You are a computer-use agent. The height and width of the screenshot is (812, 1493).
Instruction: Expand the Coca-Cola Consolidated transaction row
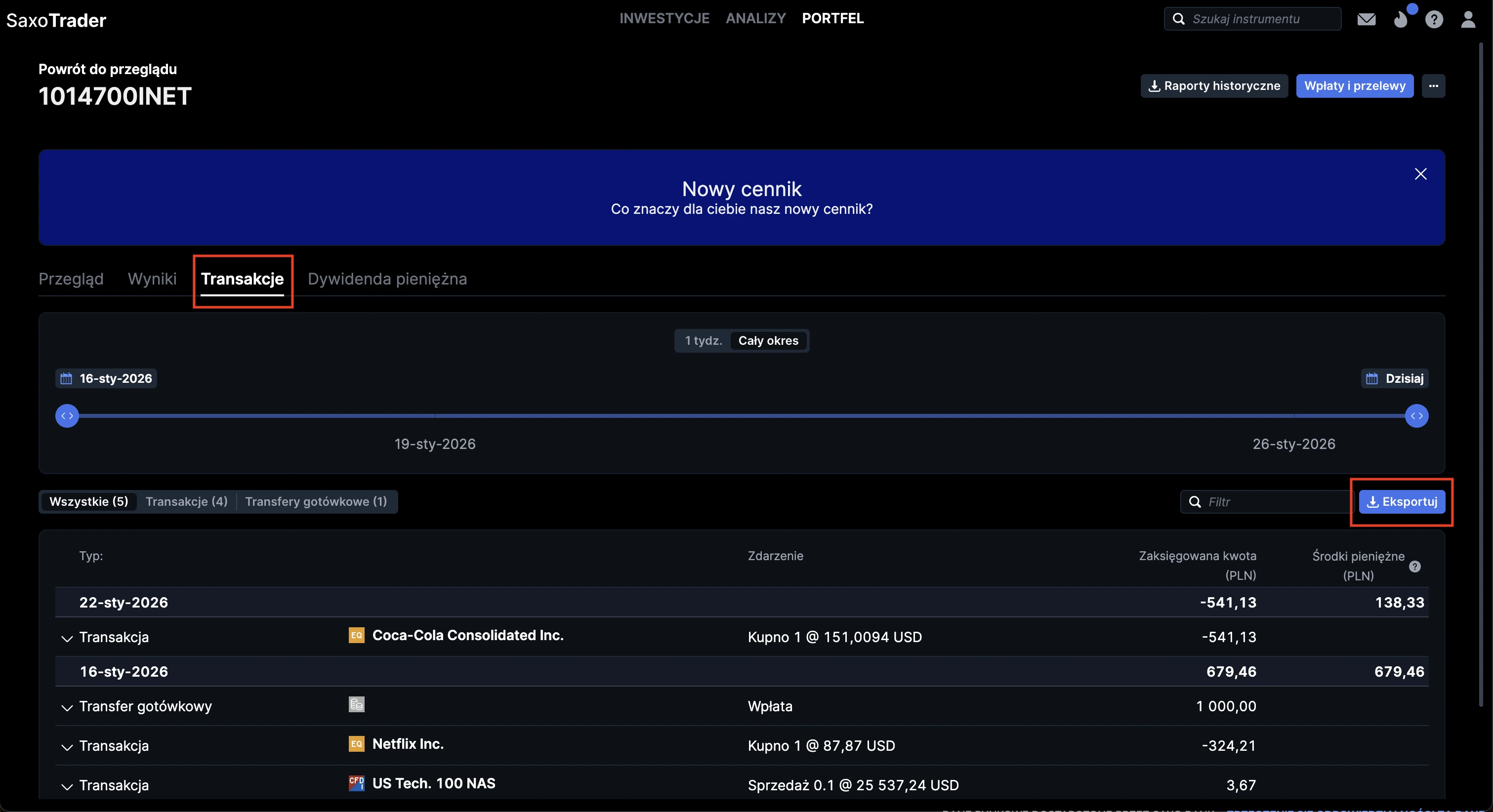[67, 638]
